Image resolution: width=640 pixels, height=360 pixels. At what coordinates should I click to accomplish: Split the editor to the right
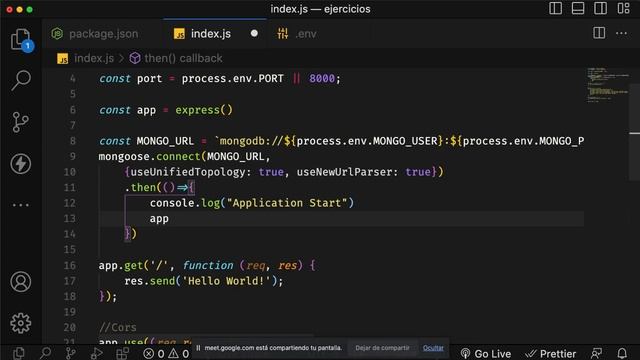[599, 33]
